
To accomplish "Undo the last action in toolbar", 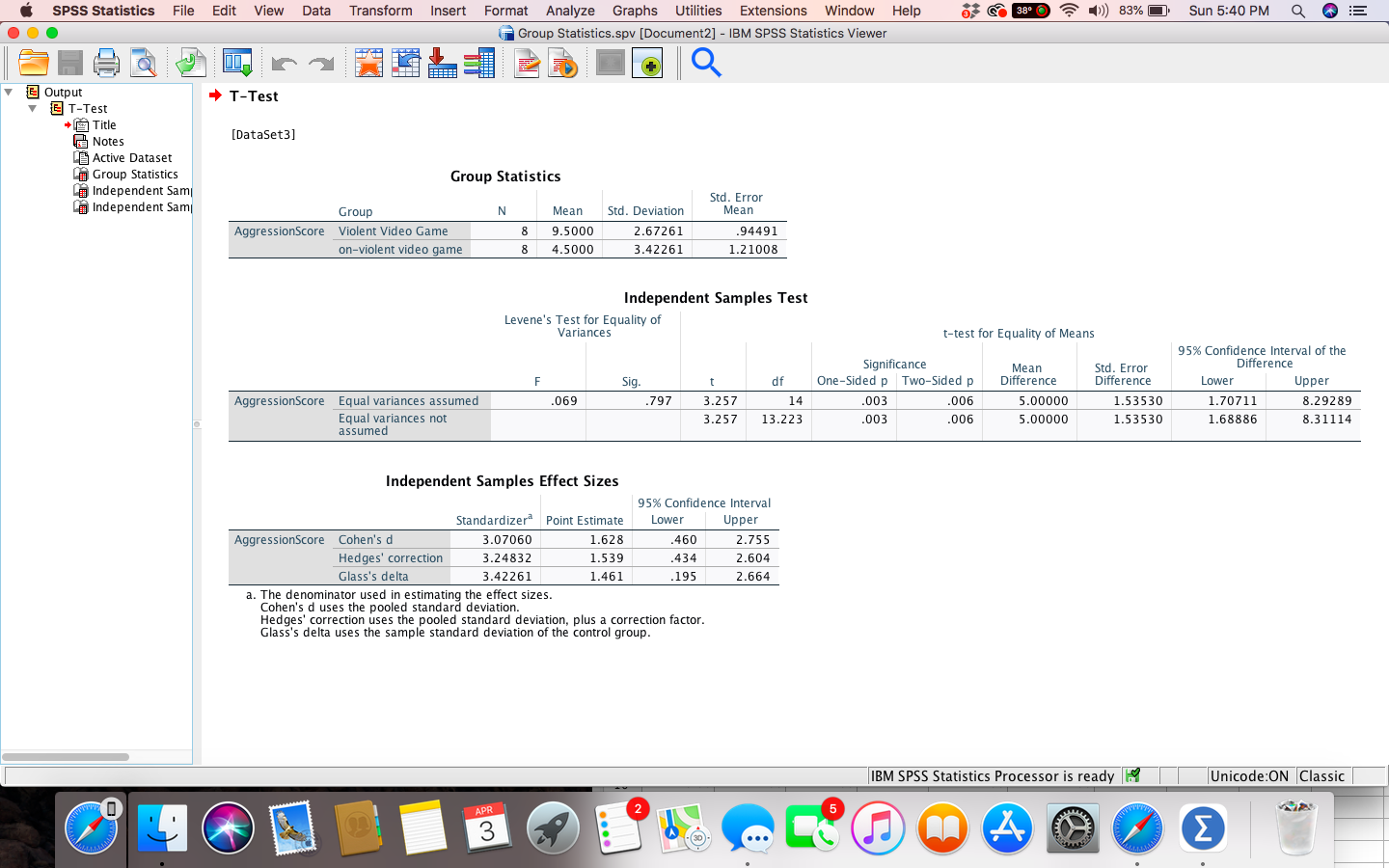I will click(284, 65).
